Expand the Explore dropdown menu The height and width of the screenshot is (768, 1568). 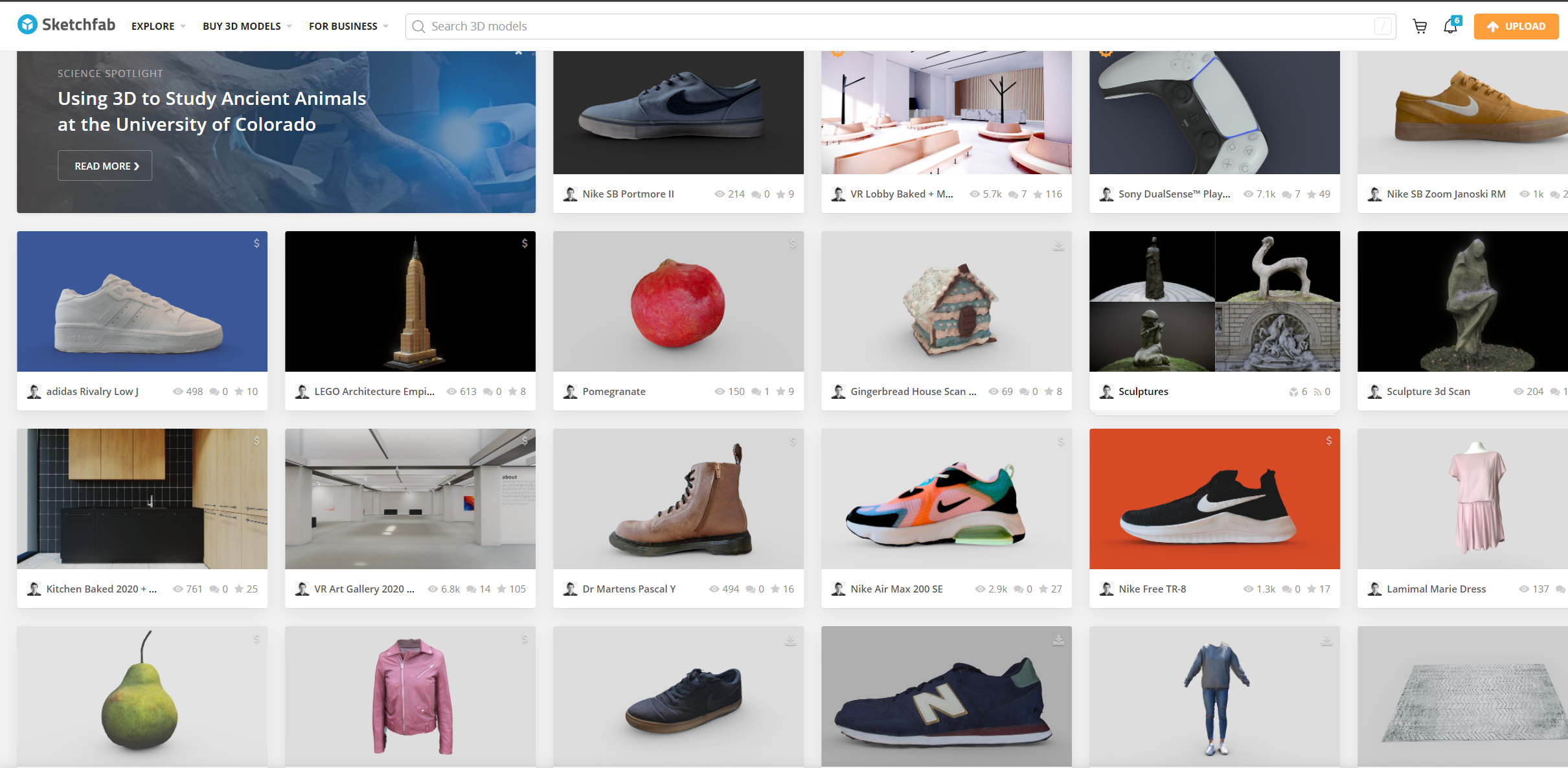pos(158,27)
